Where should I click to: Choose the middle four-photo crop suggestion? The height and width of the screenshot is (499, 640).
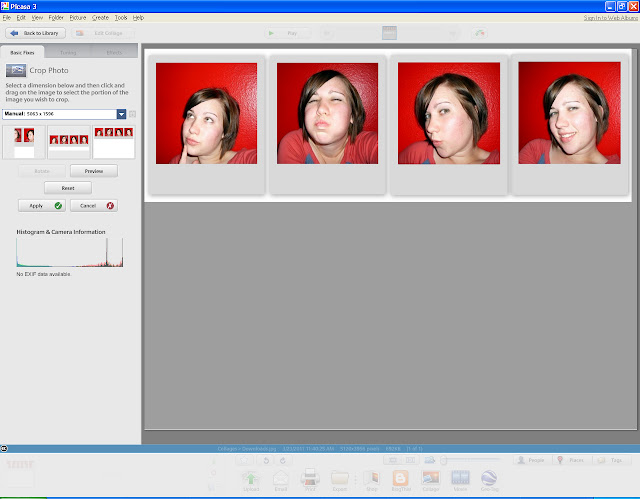(69, 142)
